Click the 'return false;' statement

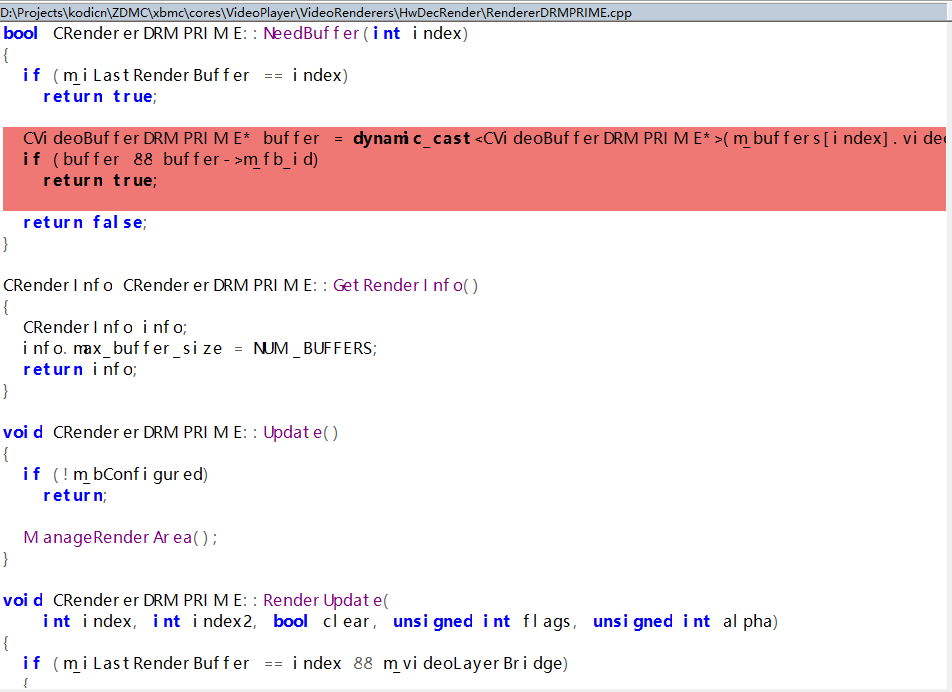click(85, 222)
